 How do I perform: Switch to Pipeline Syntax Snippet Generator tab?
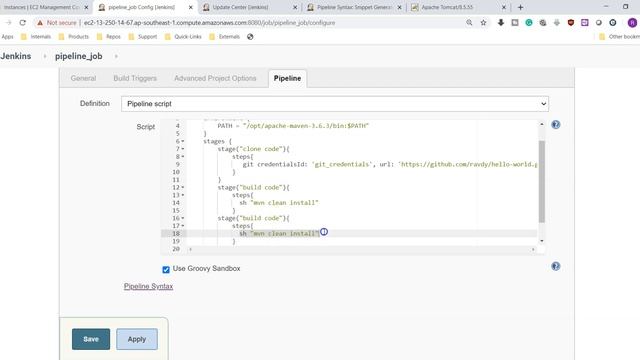353,7
